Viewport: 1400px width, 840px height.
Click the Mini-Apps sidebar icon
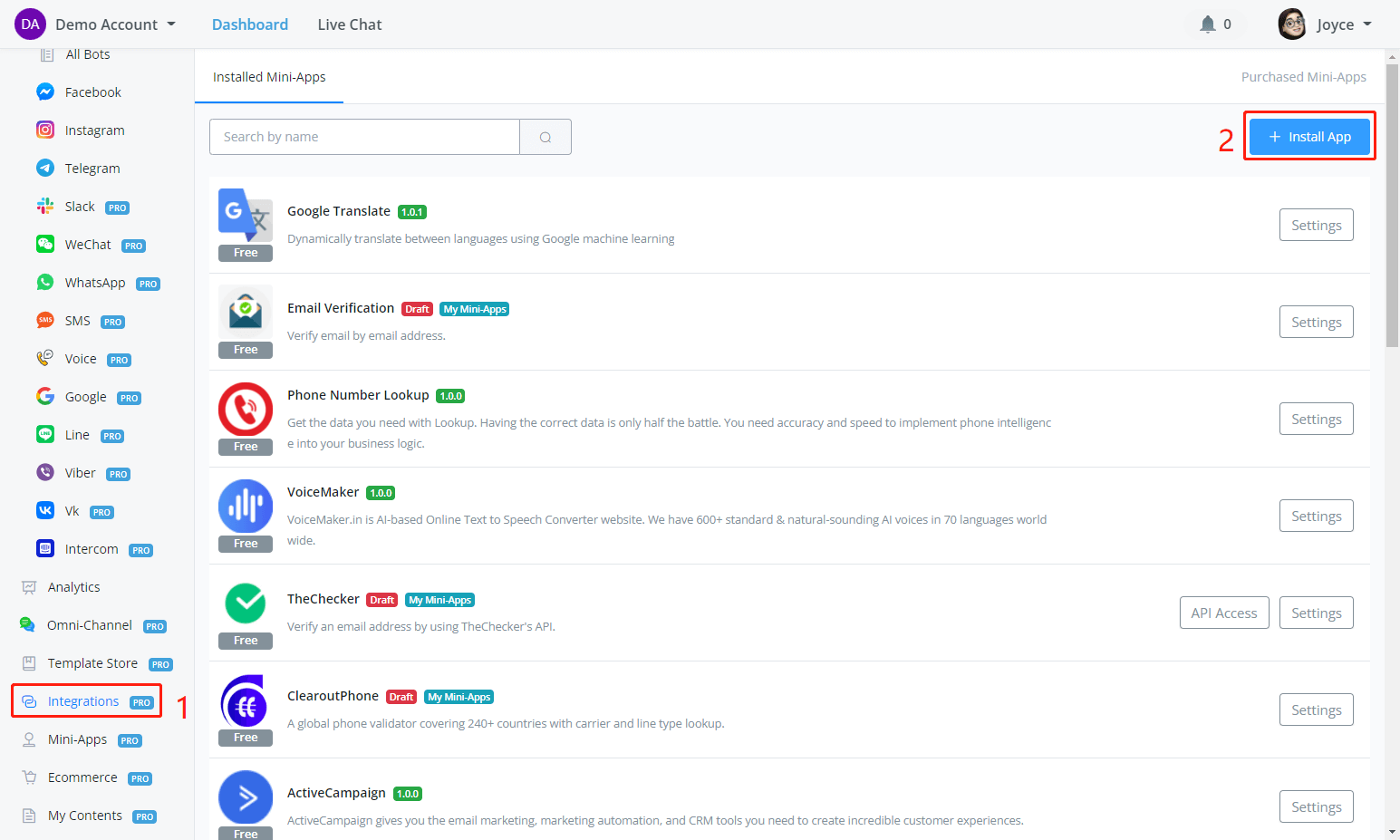pyautogui.click(x=29, y=739)
